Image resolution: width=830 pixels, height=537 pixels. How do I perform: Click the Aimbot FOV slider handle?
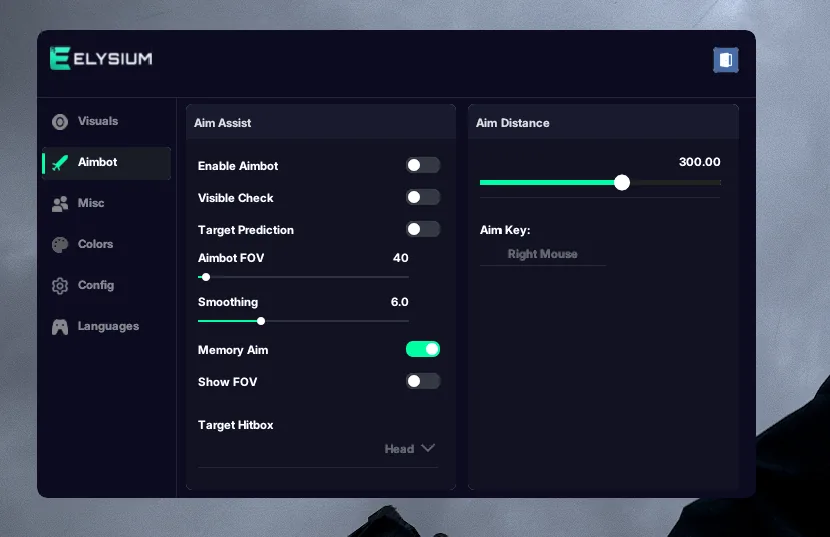click(x=206, y=277)
